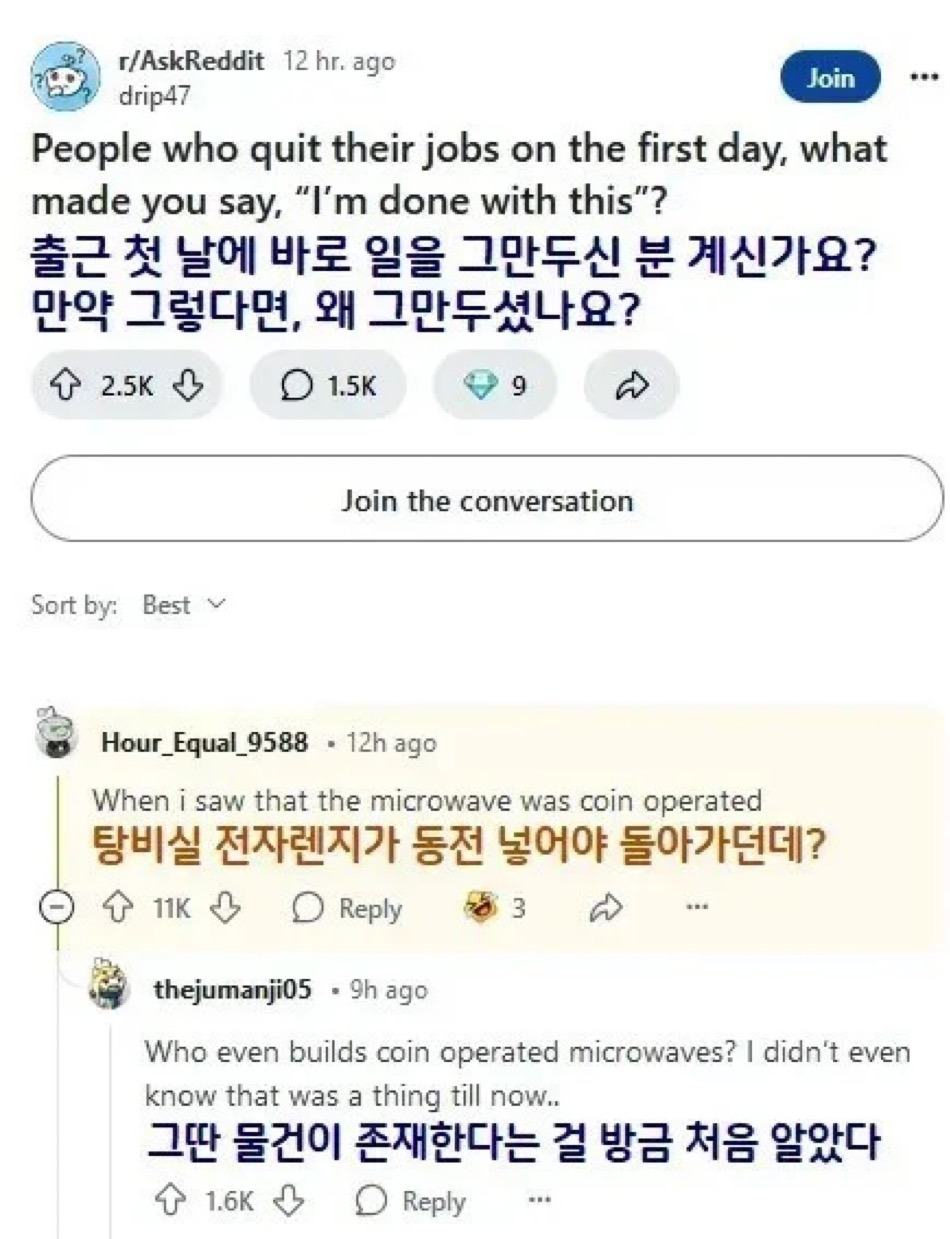Downvote thejumanji05's reply
Viewport: 950px width, 1239px height.
click(289, 1200)
